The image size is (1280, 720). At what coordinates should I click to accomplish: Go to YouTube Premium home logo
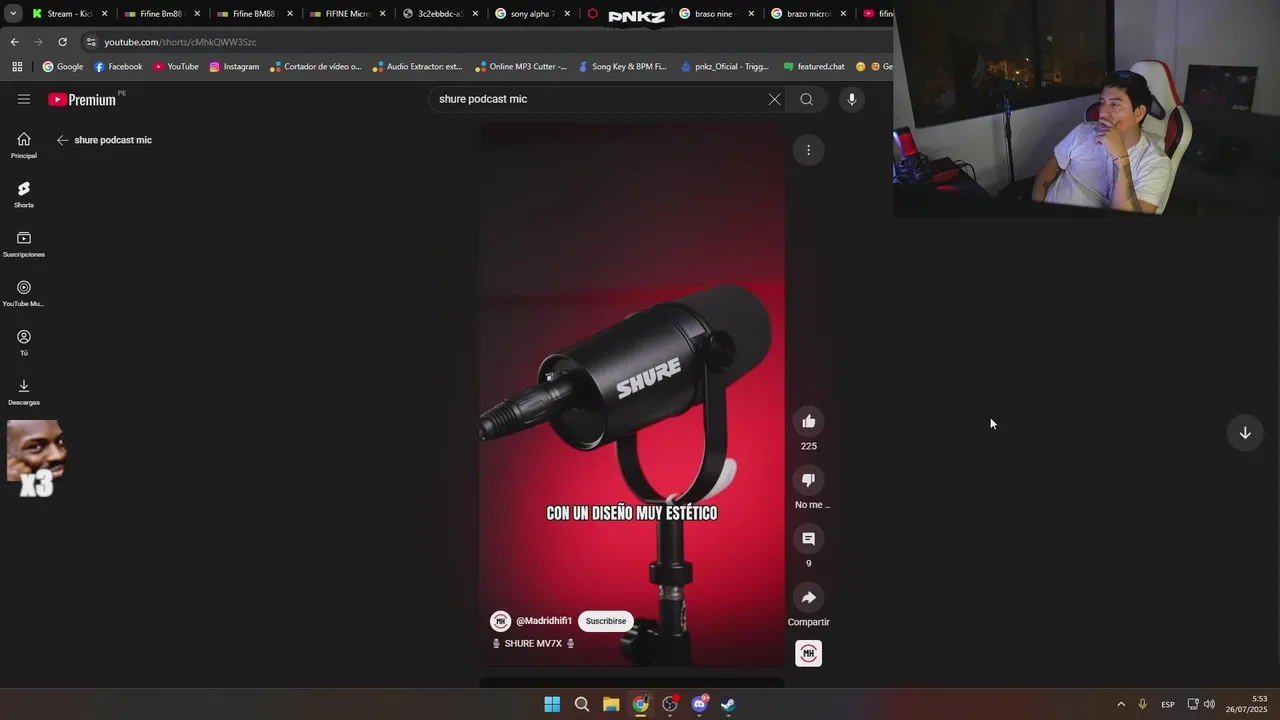coord(82,100)
